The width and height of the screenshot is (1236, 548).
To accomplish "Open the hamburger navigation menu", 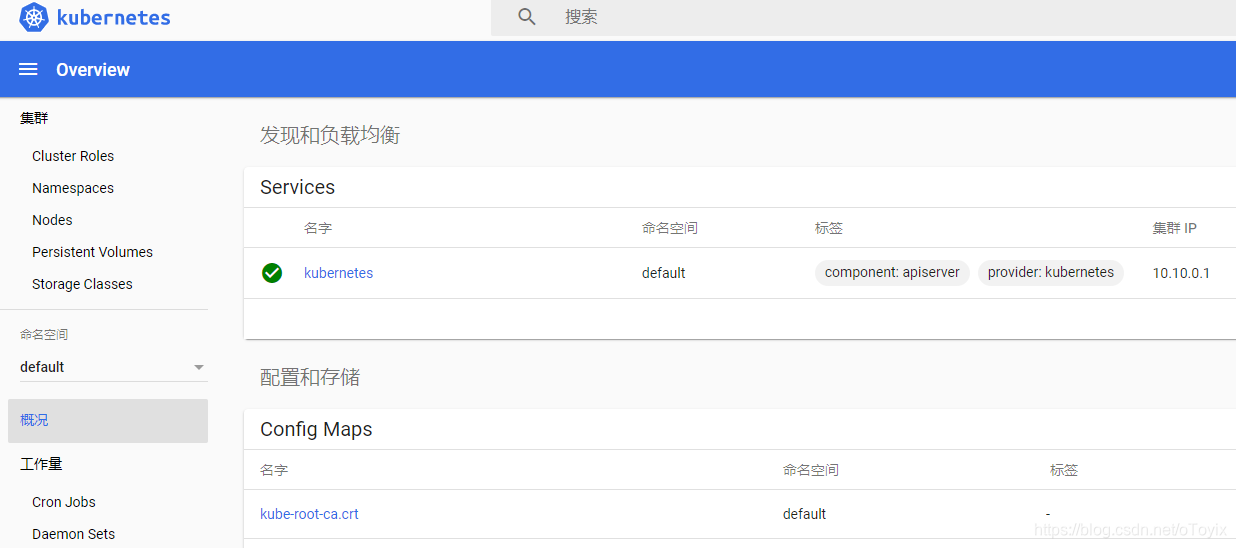I will coord(28,69).
